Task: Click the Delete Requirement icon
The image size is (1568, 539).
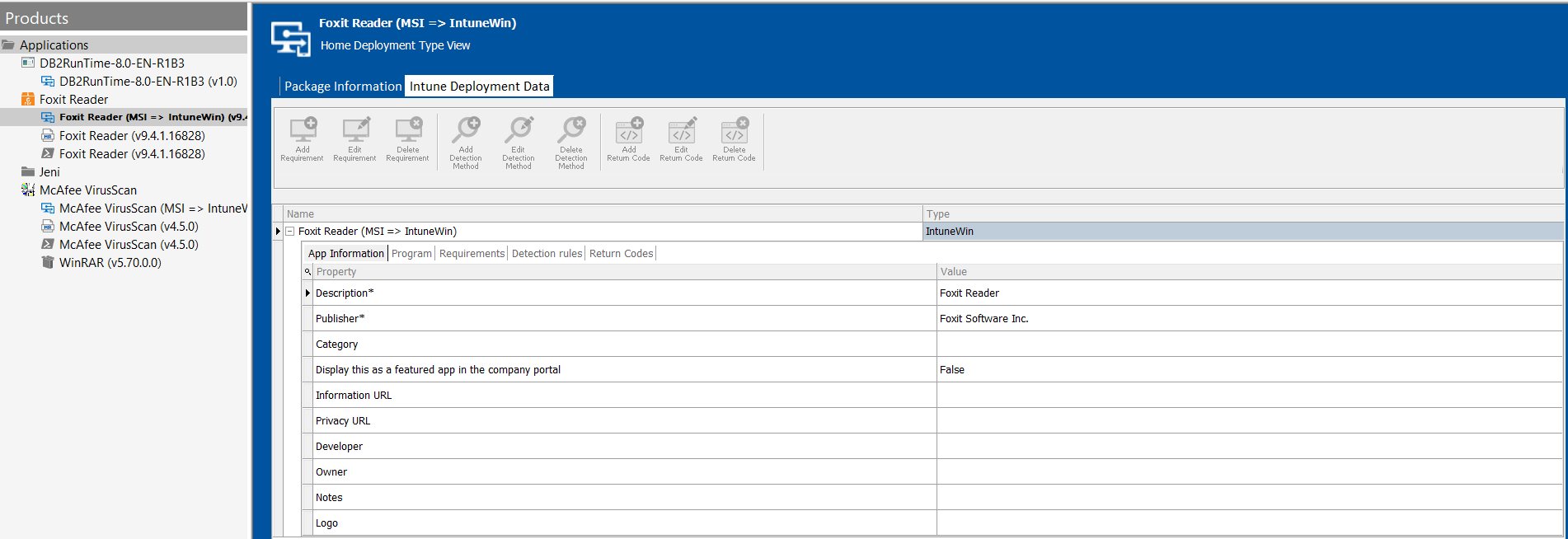Action: (x=407, y=132)
